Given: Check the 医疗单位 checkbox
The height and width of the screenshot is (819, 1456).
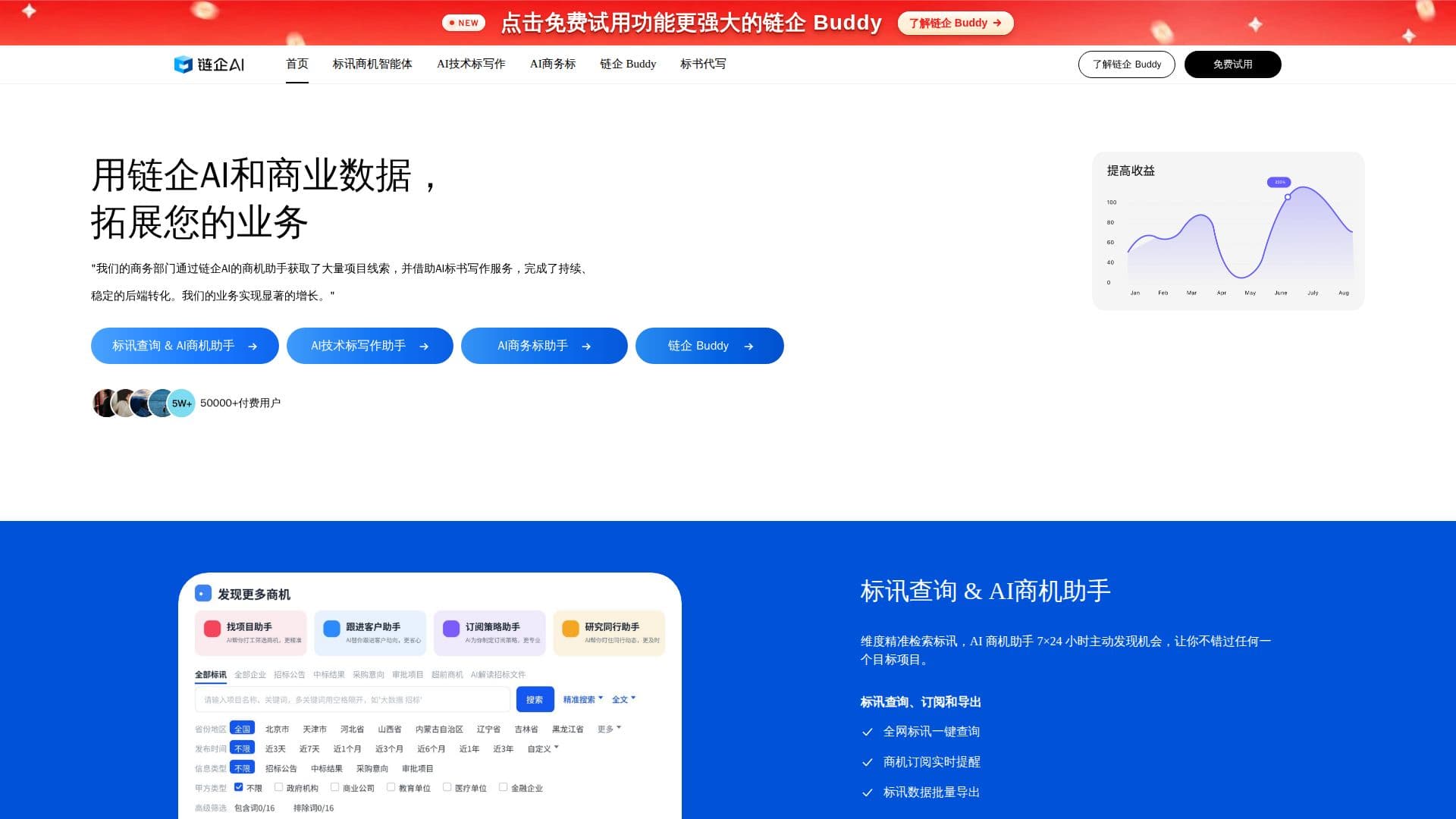Looking at the screenshot, I should coord(447,787).
